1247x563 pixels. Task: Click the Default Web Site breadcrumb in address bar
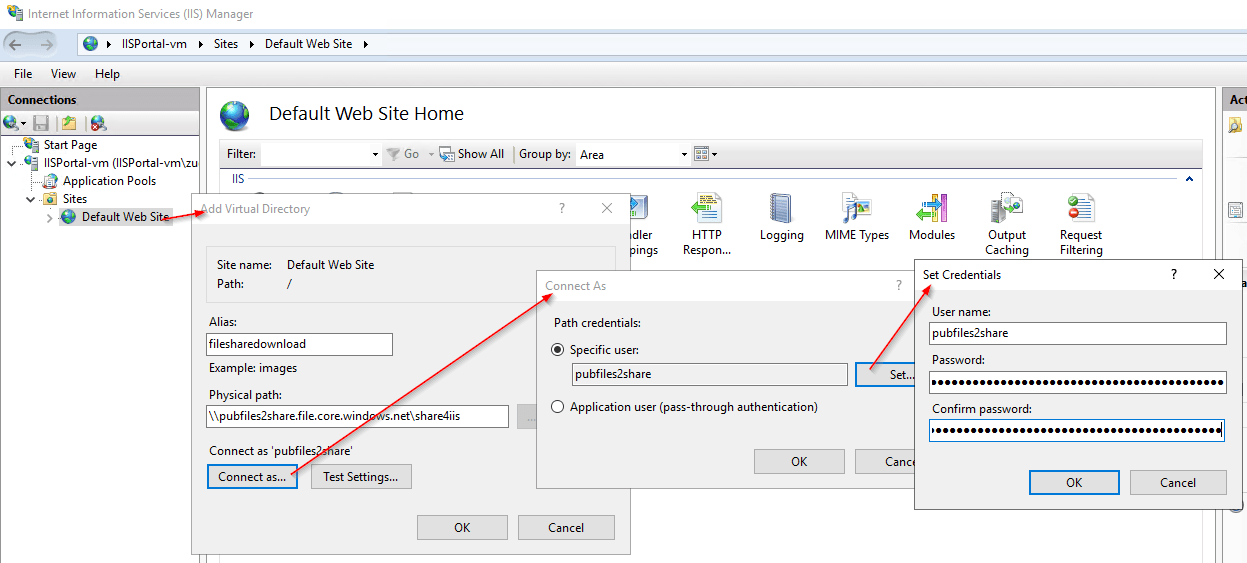point(308,44)
